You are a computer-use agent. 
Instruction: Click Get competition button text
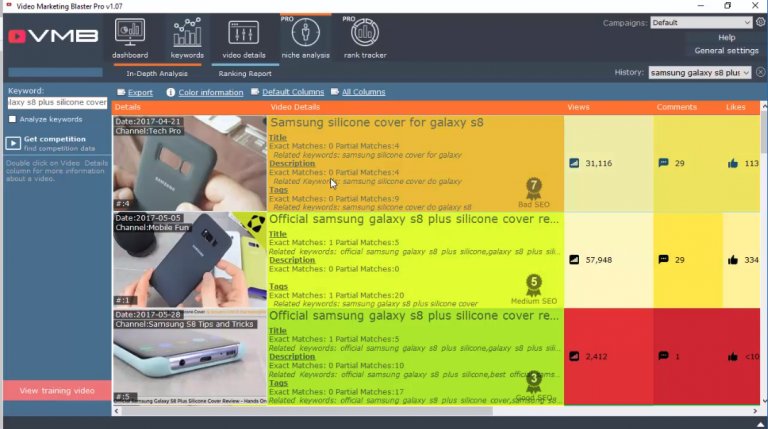[x=54, y=139]
